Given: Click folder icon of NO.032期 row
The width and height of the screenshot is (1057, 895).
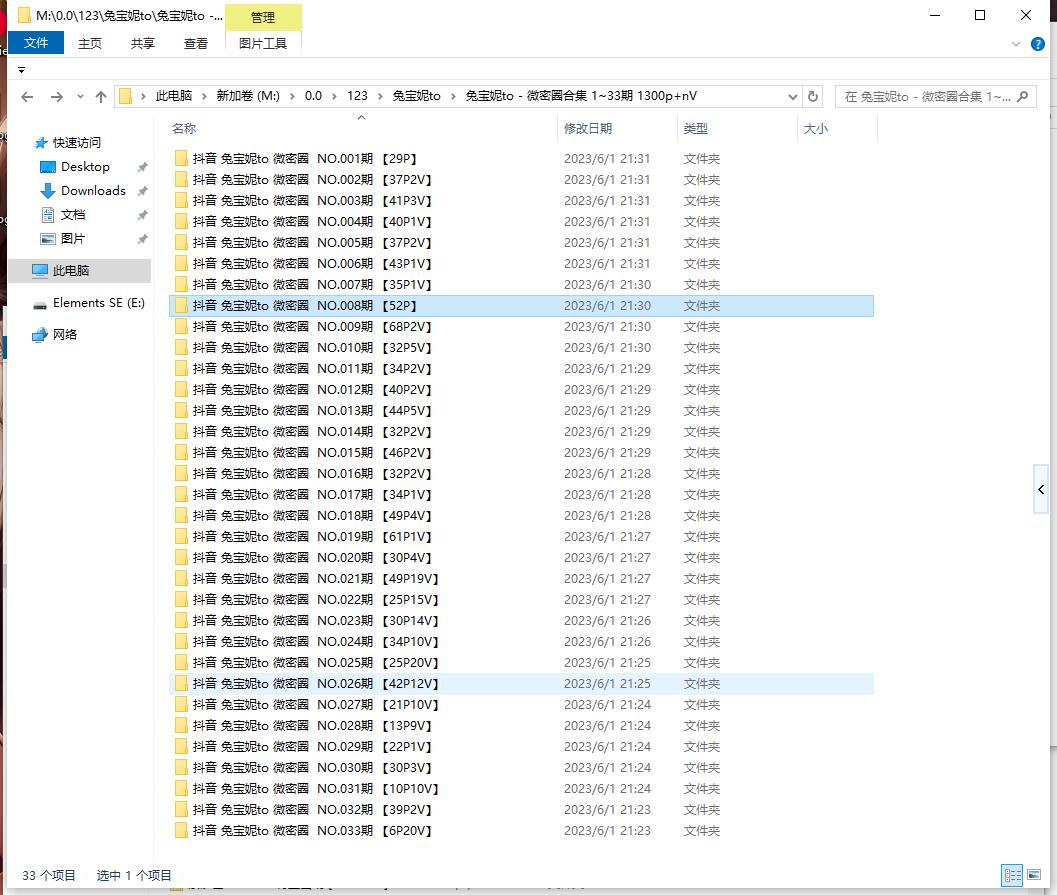Looking at the screenshot, I should (181, 809).
